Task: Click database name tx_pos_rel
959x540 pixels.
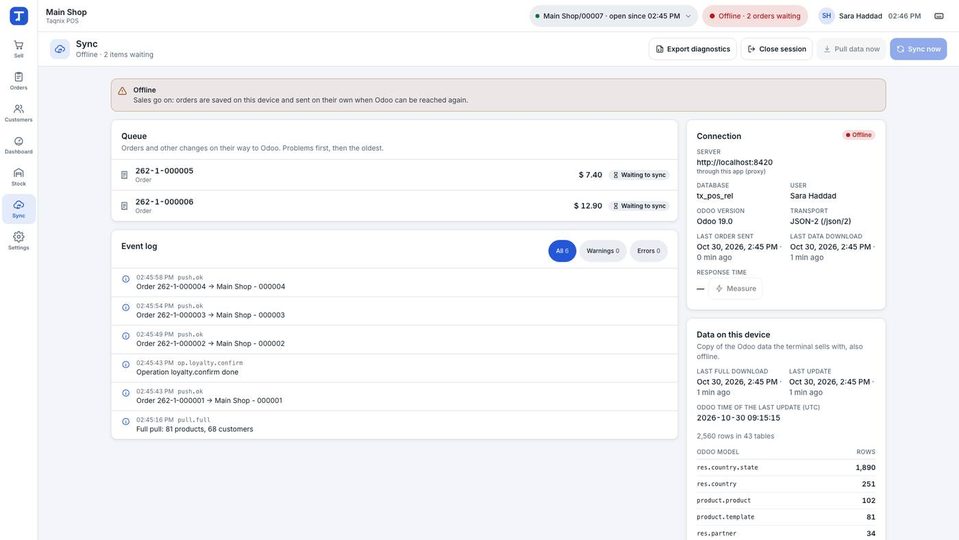Action: [714, 196]
